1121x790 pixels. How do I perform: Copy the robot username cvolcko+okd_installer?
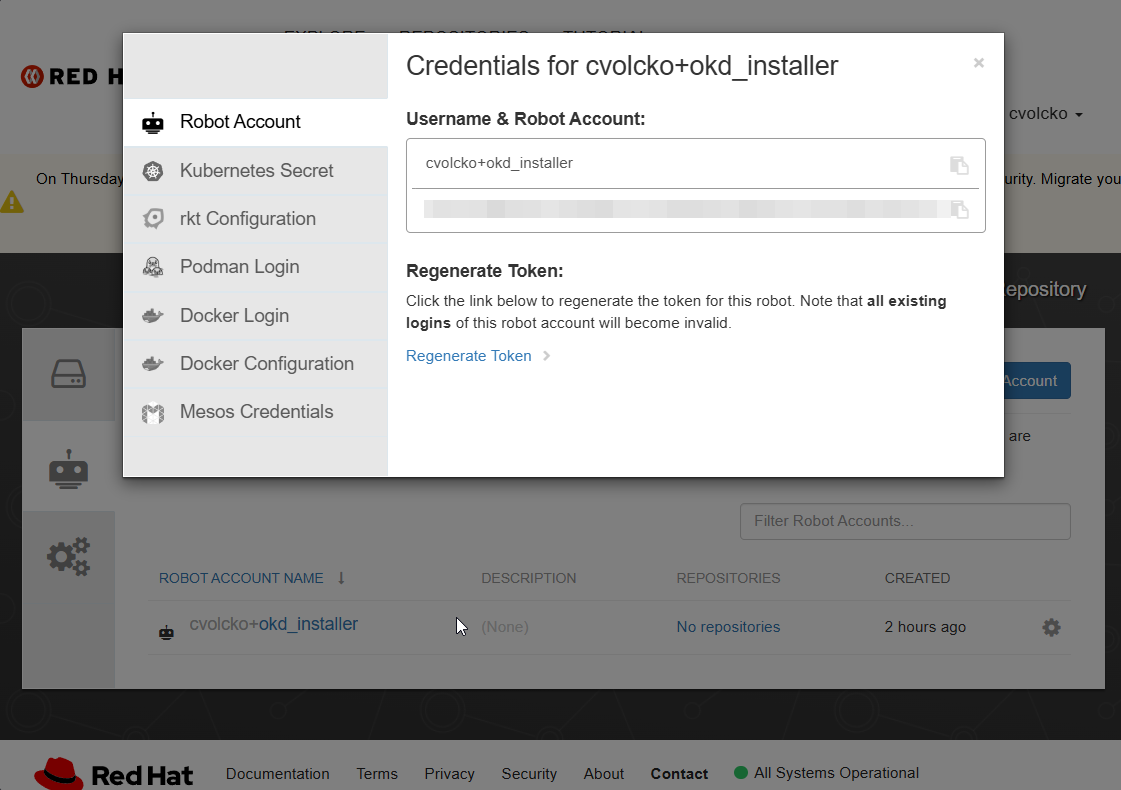[959, 165]
